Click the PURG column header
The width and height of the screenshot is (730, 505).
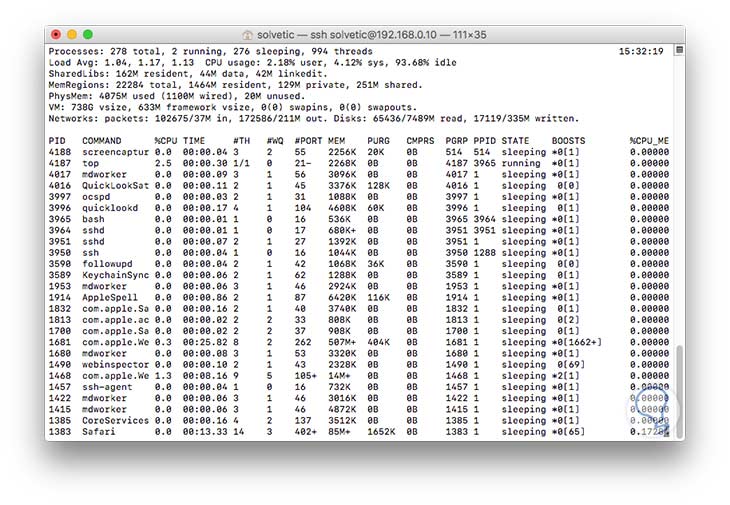378,141
